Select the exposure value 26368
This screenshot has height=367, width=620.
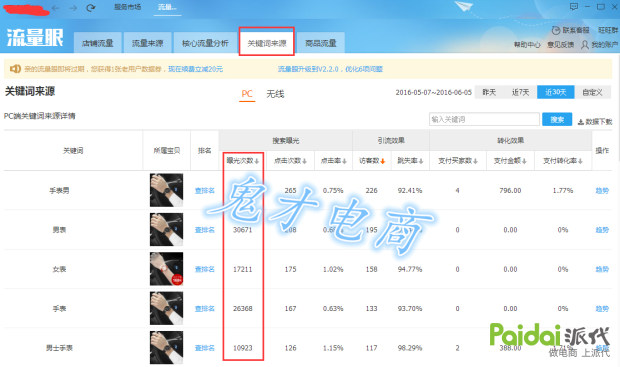[x=242, y=308]
